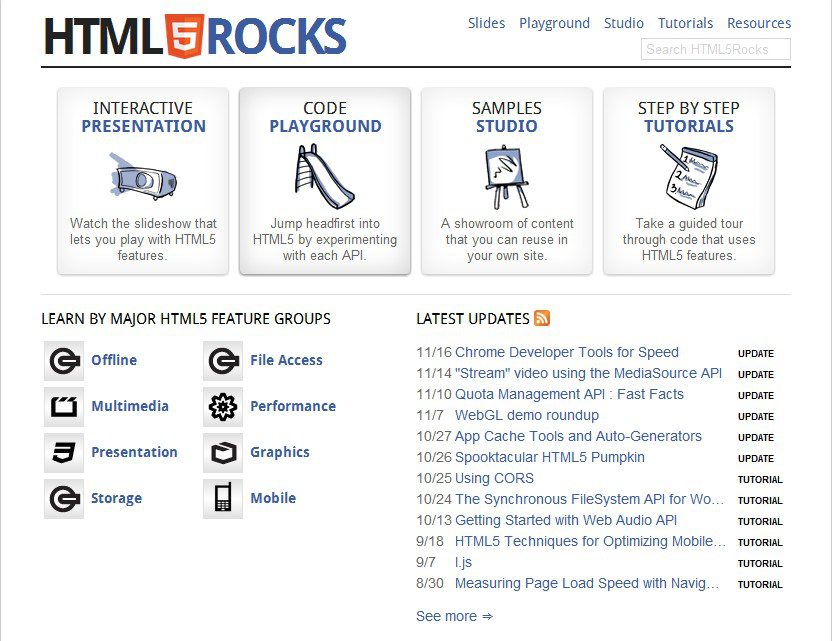Click the Presentation CSS3 icon
This screenshot has width=832, height=641.
64,453
